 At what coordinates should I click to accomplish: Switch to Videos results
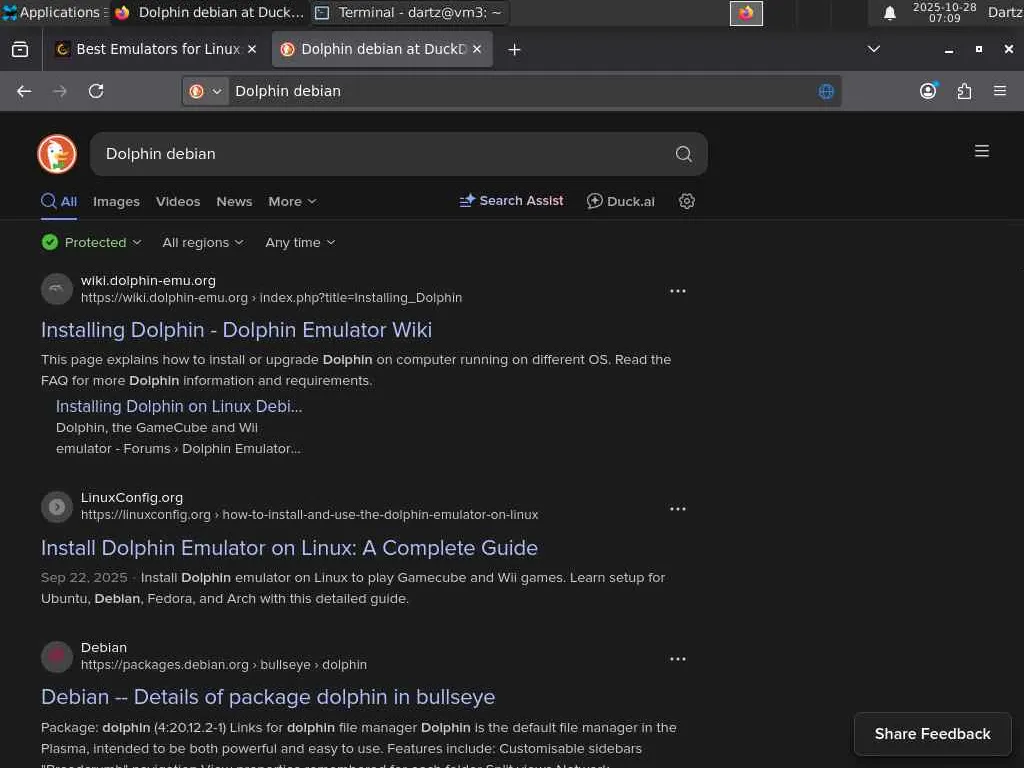pos(178,202)
